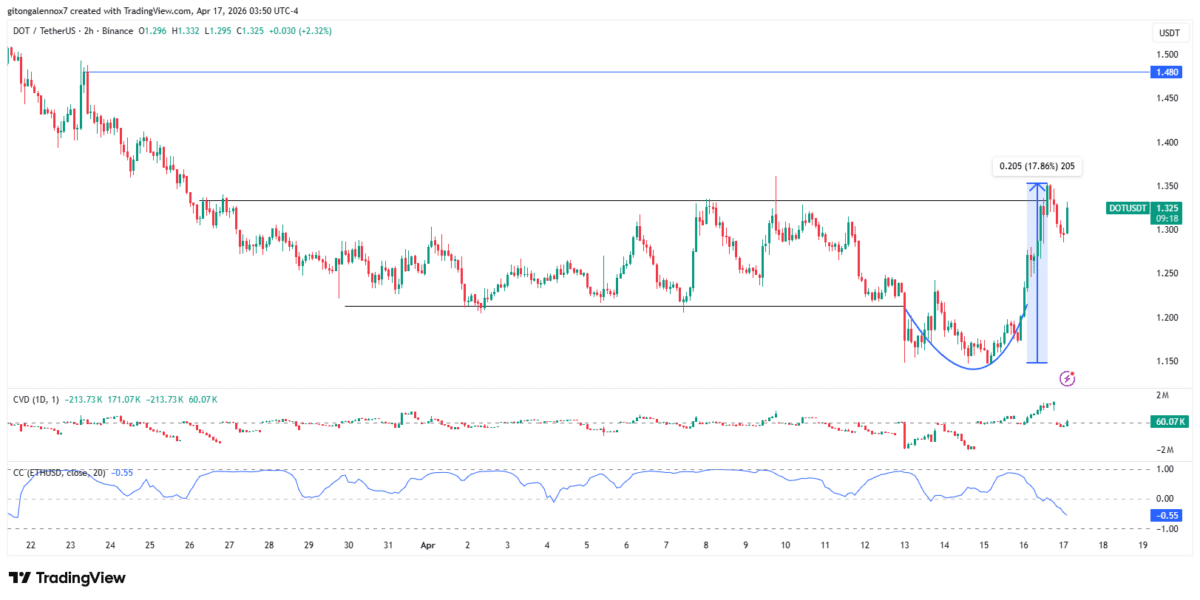The height and width of the screenshot is (600, 1200).
Task: Click the blue 1.480 price alert label
Action: pyautogui.click(x=1167, y=72)
